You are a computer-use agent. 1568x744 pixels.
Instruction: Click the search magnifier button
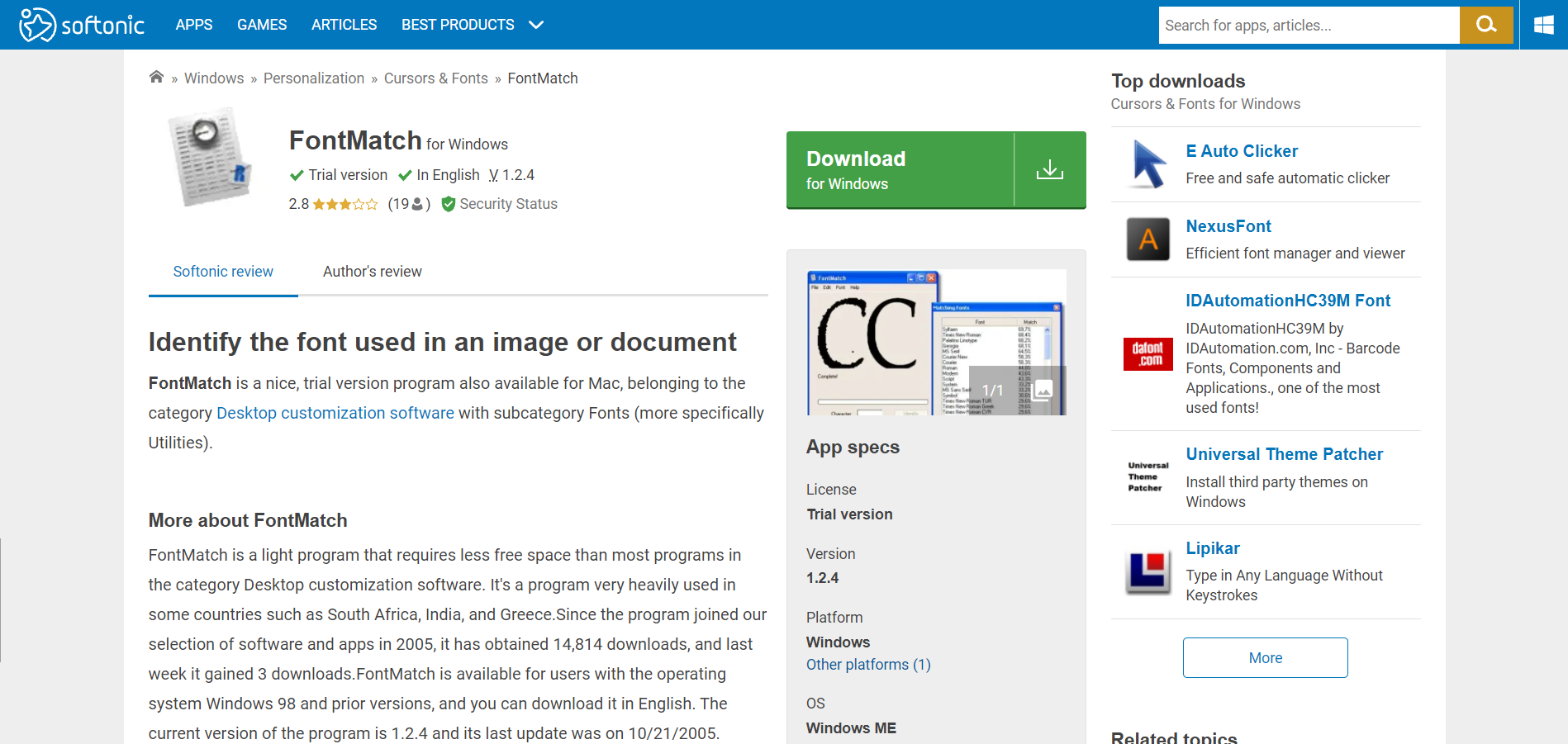(1485, 25)
